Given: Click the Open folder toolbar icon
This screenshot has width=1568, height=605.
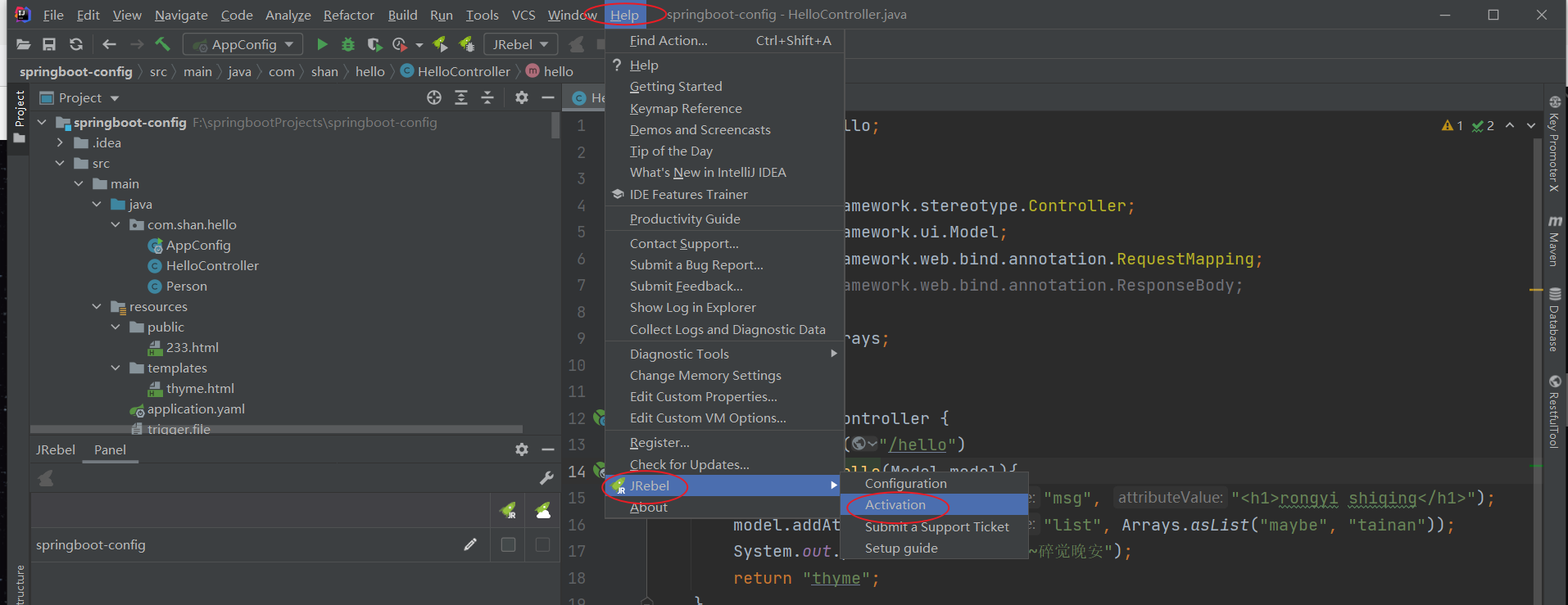Looking at the screenshot, I should (23, 44).
